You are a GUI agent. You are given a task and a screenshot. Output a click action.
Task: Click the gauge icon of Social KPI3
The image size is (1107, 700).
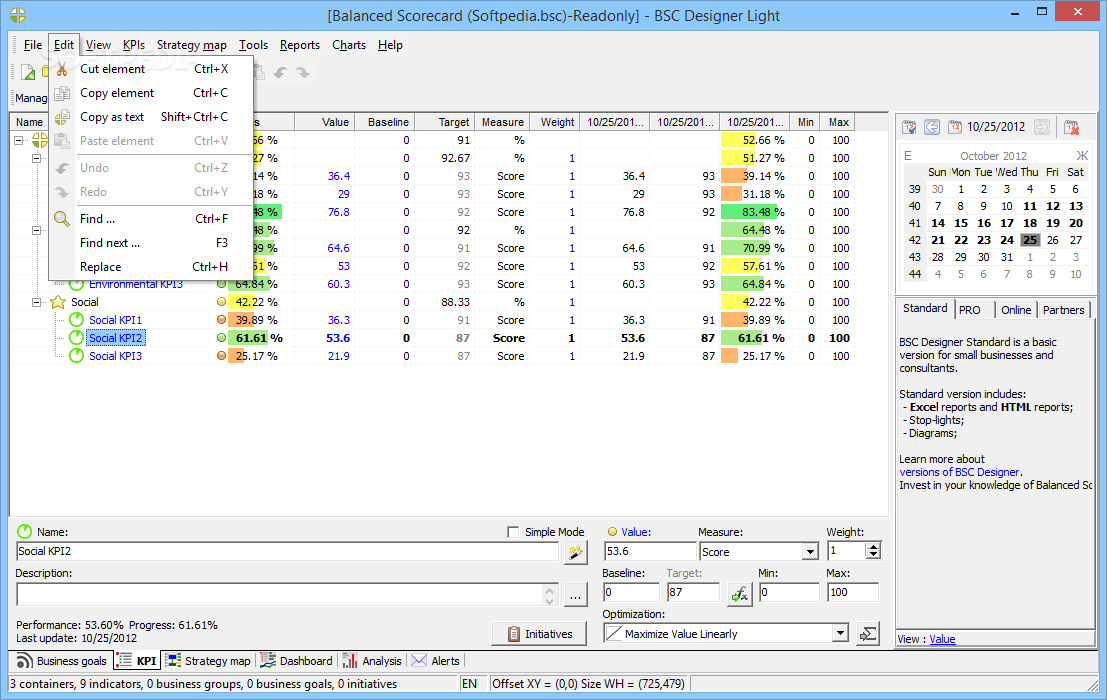coord(76,356)
